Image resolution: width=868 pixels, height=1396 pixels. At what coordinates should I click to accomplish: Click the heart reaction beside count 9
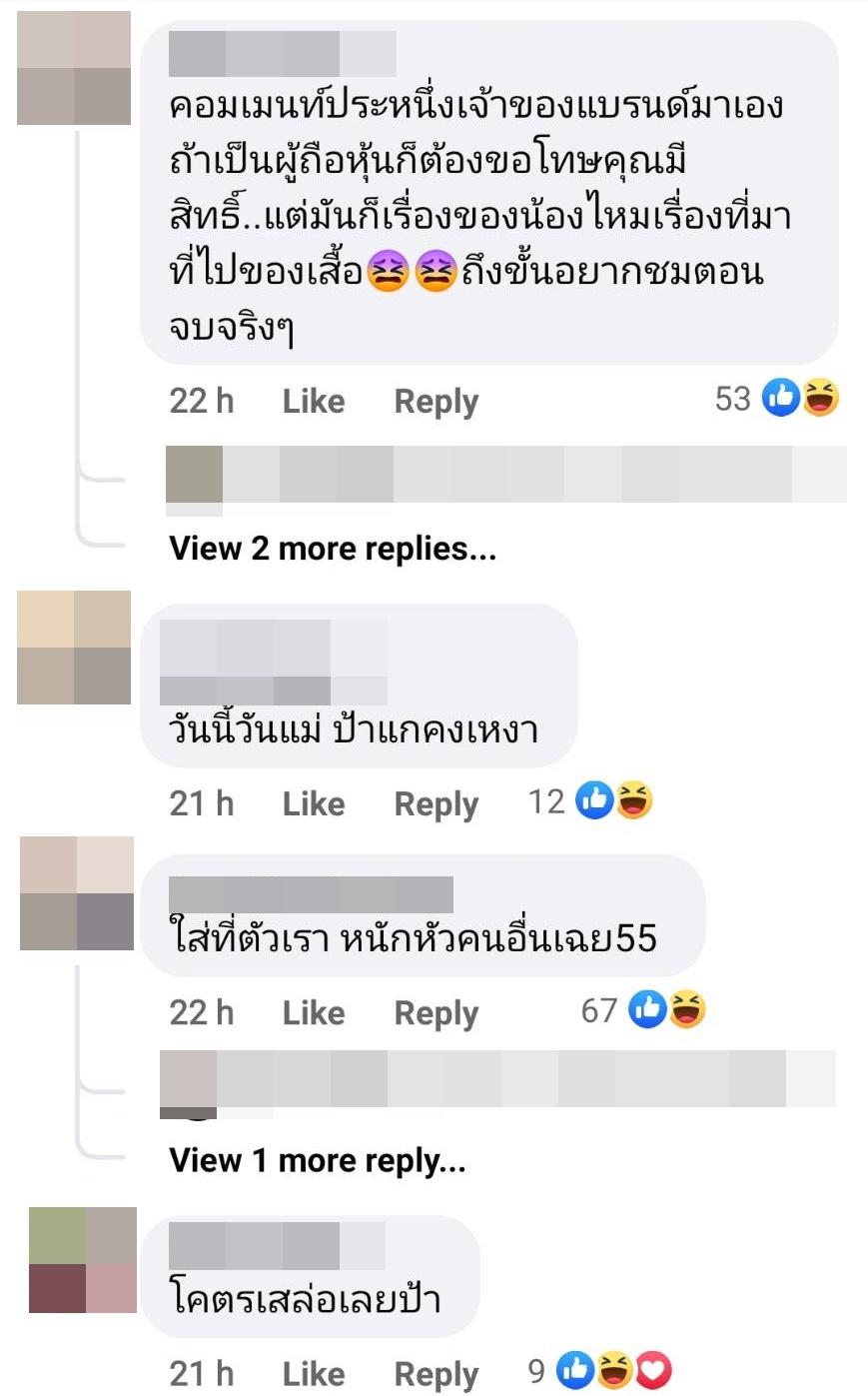pyautogui.click(x=654, y=1371)
